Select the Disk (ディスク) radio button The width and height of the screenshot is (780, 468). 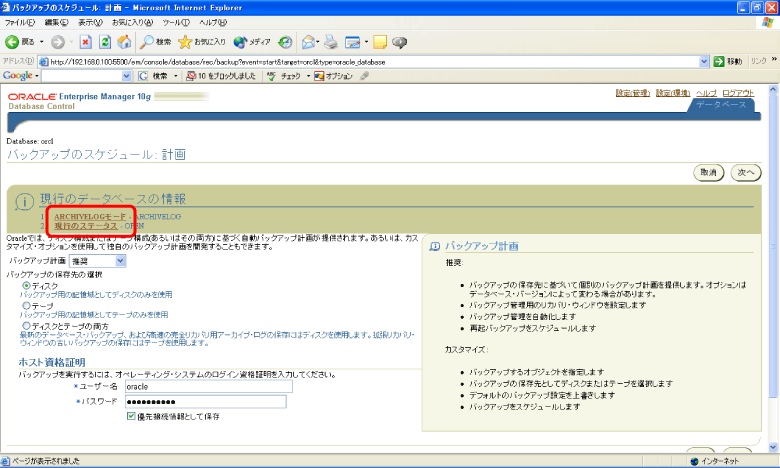pos(26,286)
